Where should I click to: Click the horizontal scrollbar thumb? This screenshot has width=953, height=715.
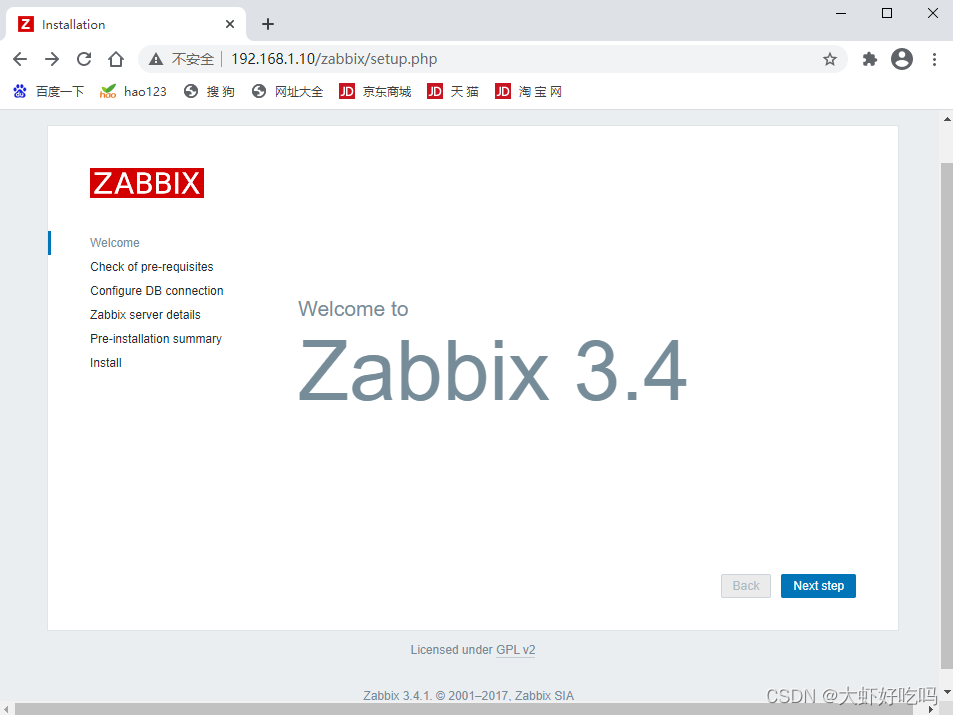pos(465,710)
